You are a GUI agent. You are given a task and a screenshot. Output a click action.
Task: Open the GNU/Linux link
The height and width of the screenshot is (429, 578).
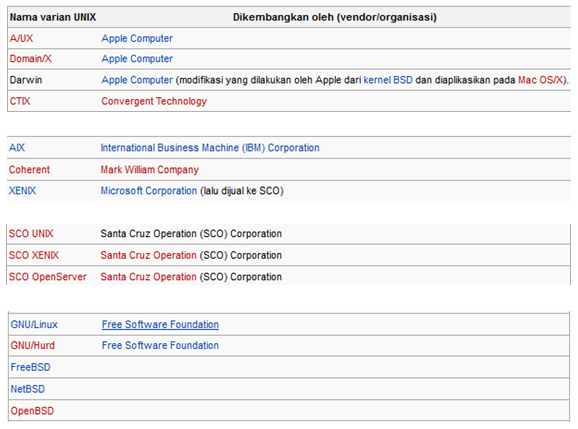coord(34,325)
